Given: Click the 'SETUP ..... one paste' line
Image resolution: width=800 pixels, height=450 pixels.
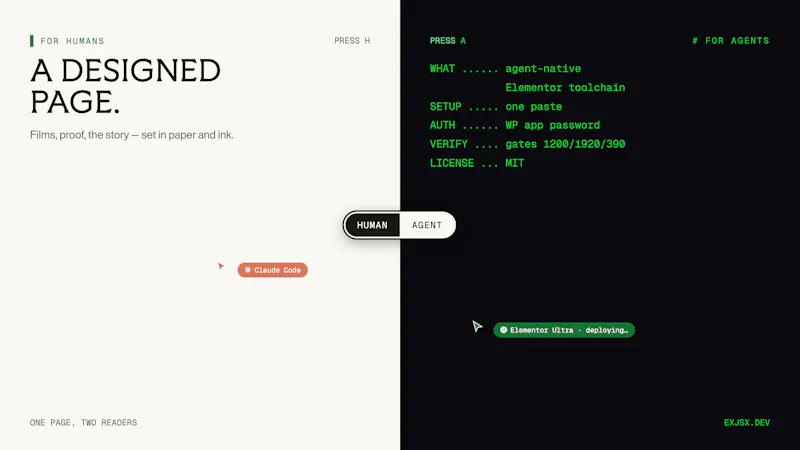Looking at the screenshot, I should pos(496,107).
